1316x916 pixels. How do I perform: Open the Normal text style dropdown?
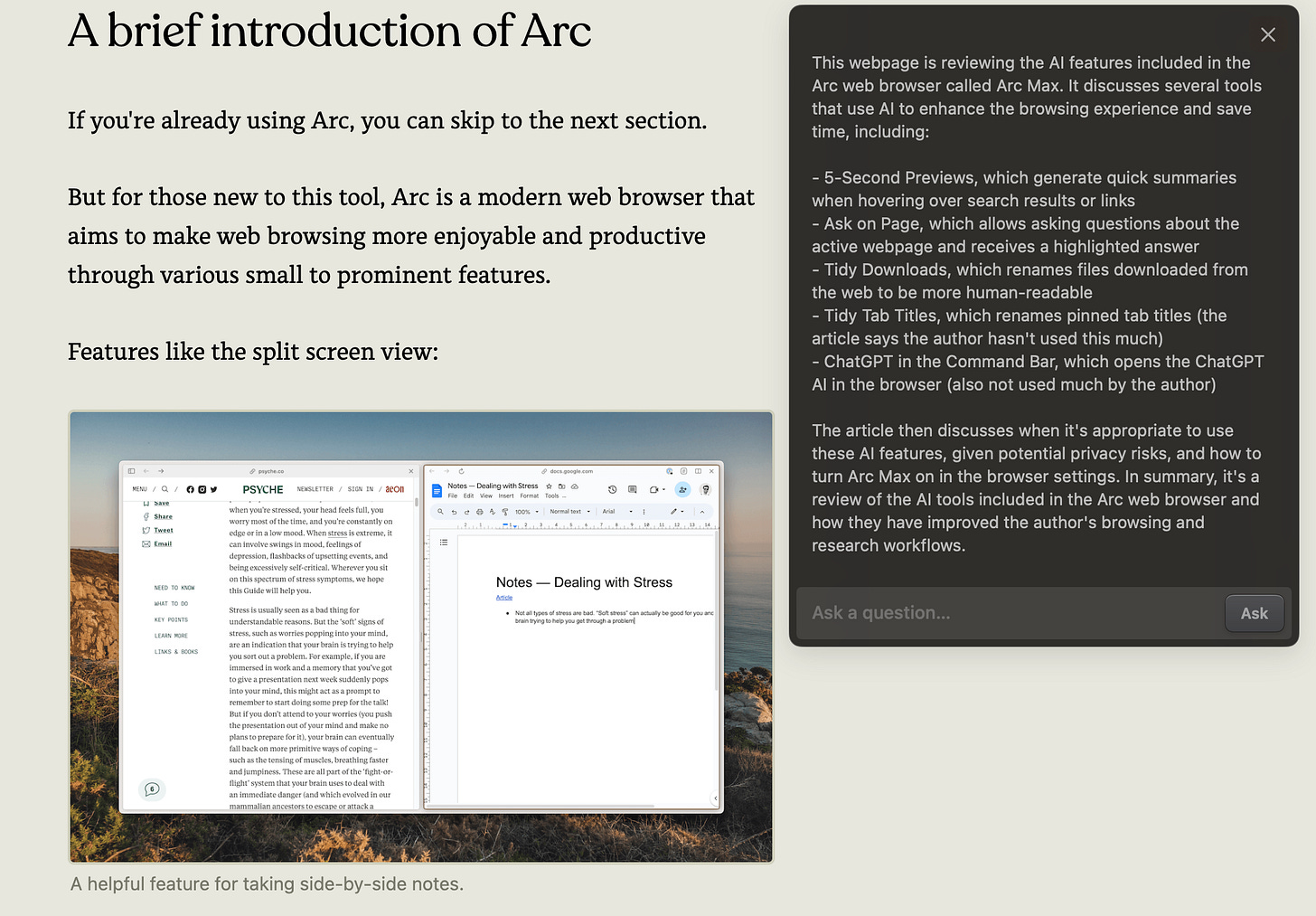(x=569, y=512)
